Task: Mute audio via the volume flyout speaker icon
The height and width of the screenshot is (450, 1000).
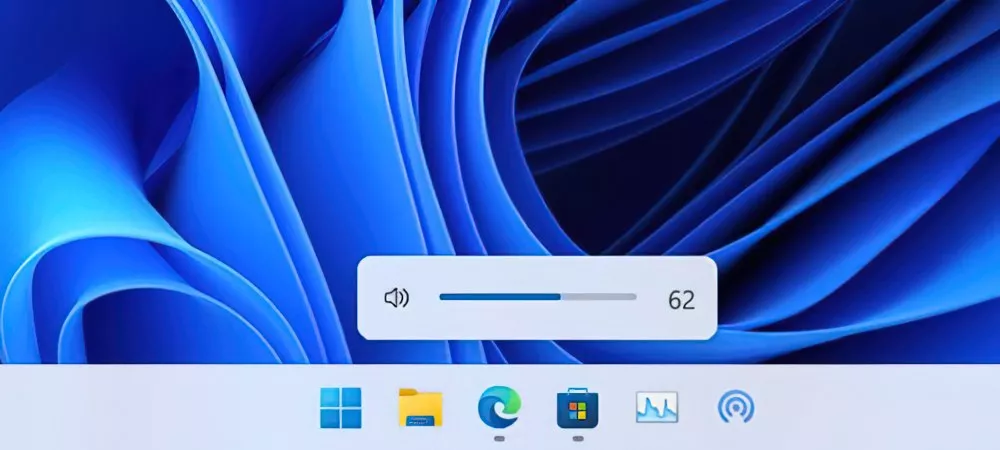Action: tap(397, 298)
